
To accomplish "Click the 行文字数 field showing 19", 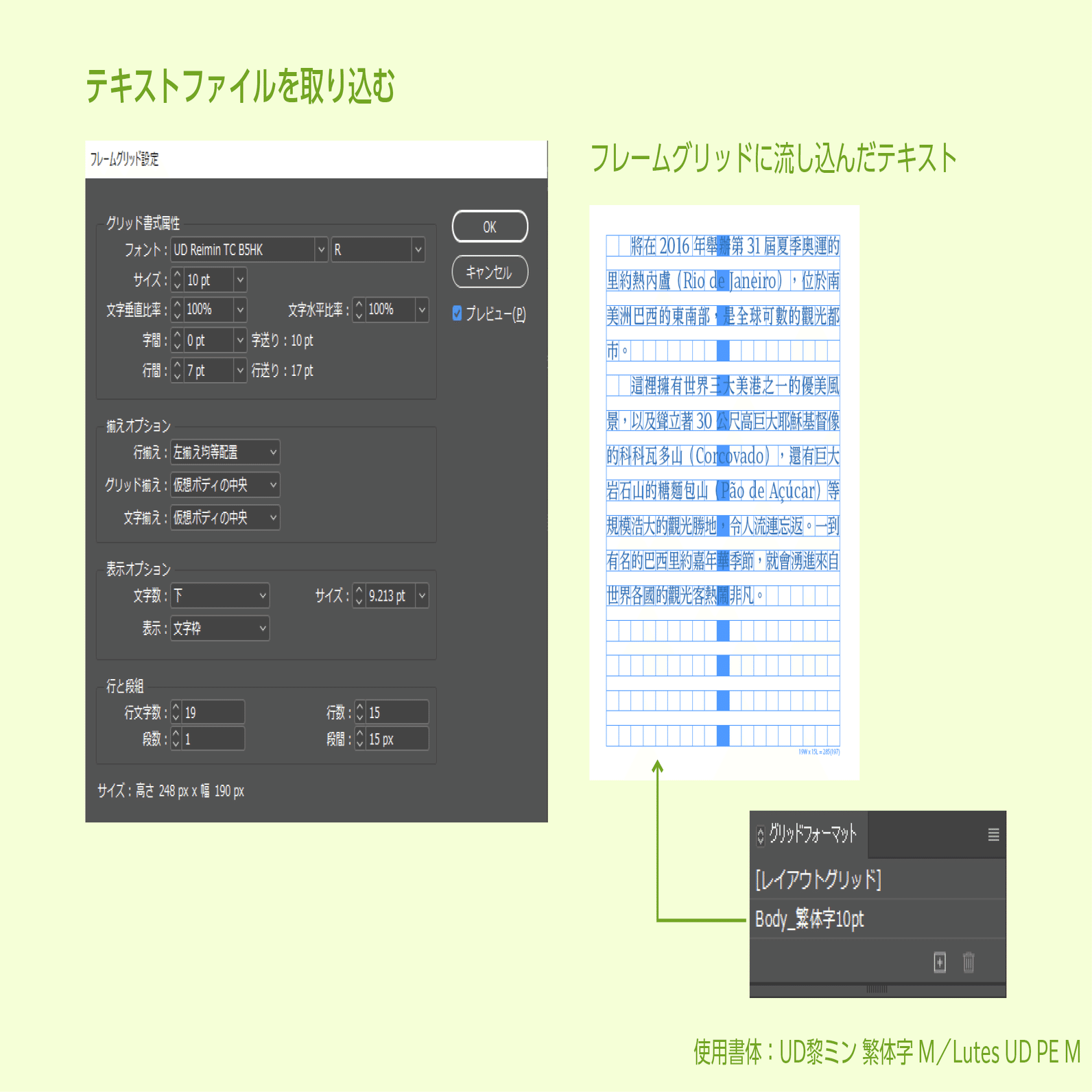I will (213, 712).
